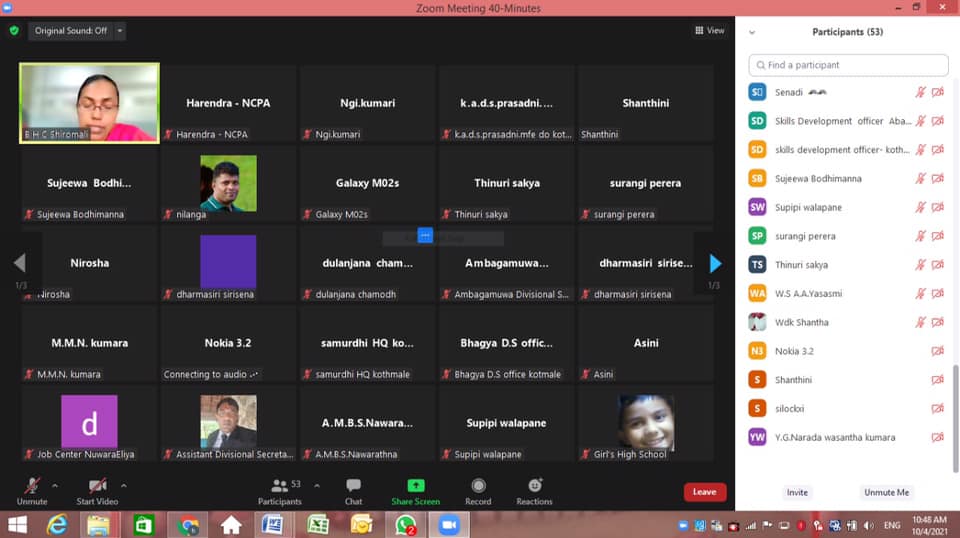Click the Leave meeting button
The width and height of the screenshot is (960, 538).
pyautogui.click(x=705, y=492)
